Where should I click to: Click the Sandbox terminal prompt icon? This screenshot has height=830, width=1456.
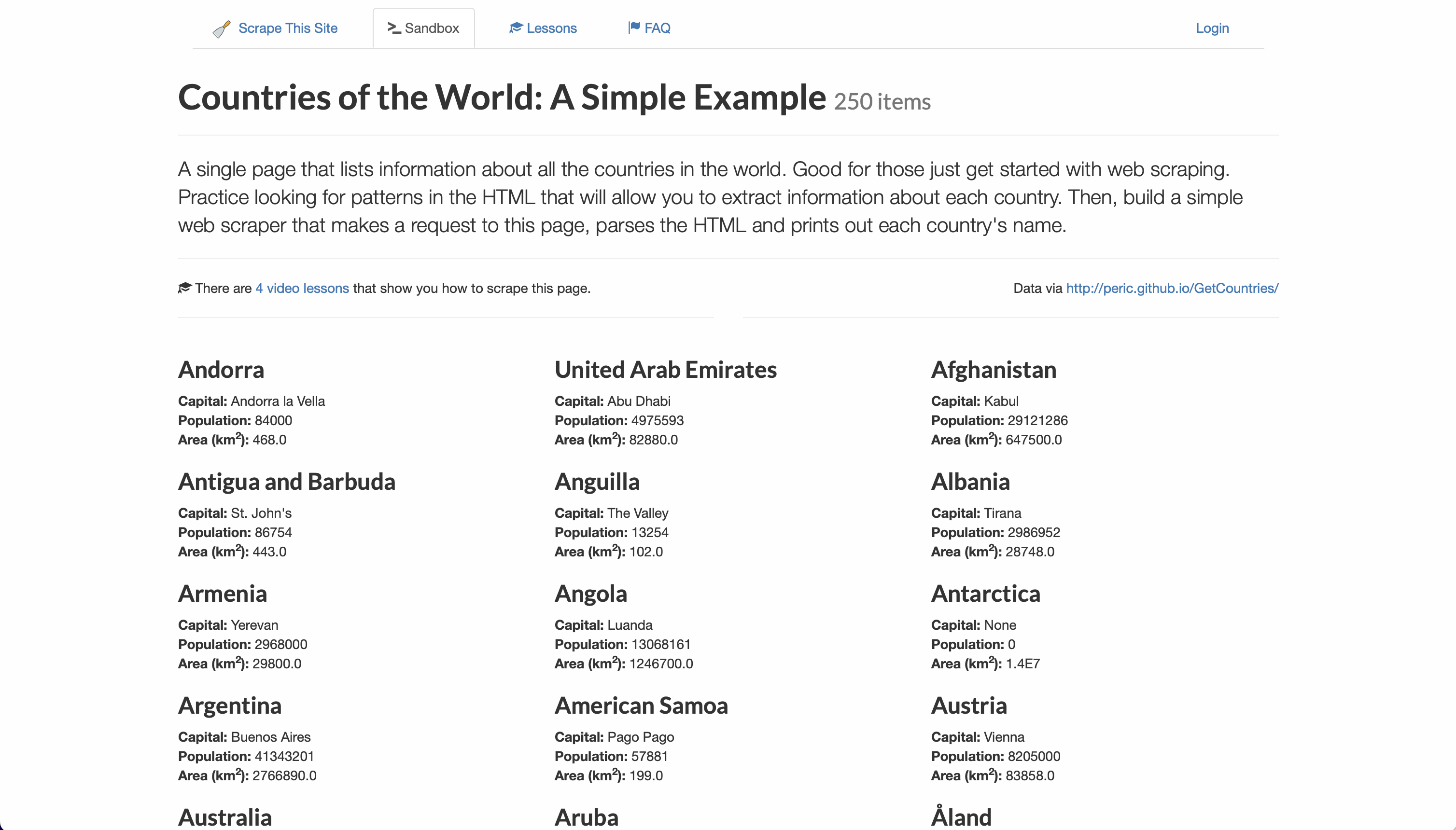pyautogui.click(x=393, y=28)
